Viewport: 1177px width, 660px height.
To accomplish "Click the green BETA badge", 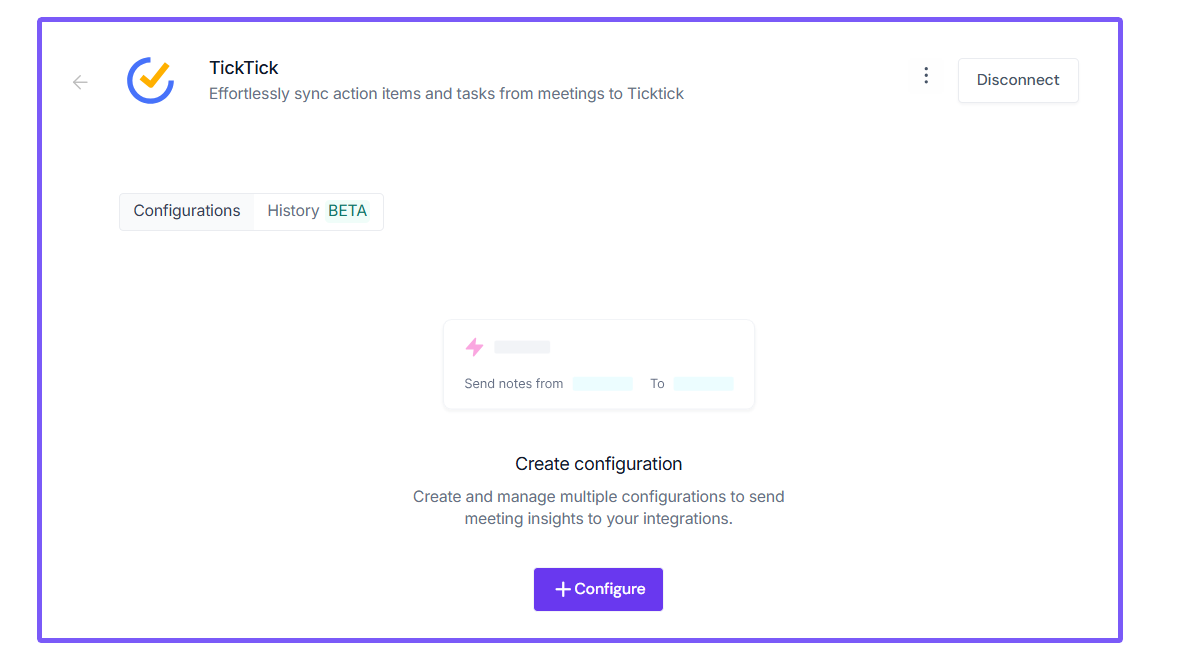I will (348, 211).
